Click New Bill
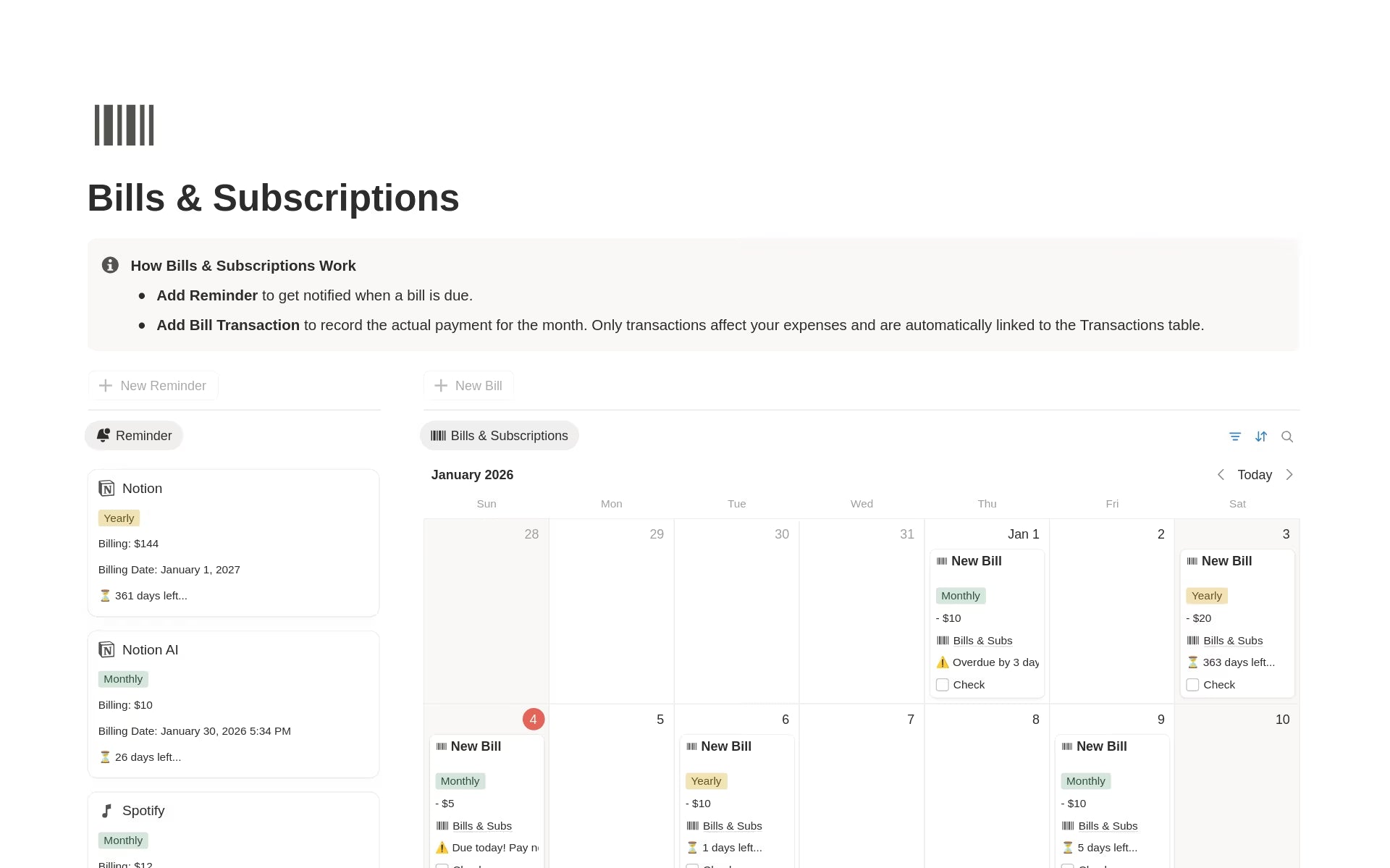This screenshot has height=868, width=1390. tap(468, 385)
